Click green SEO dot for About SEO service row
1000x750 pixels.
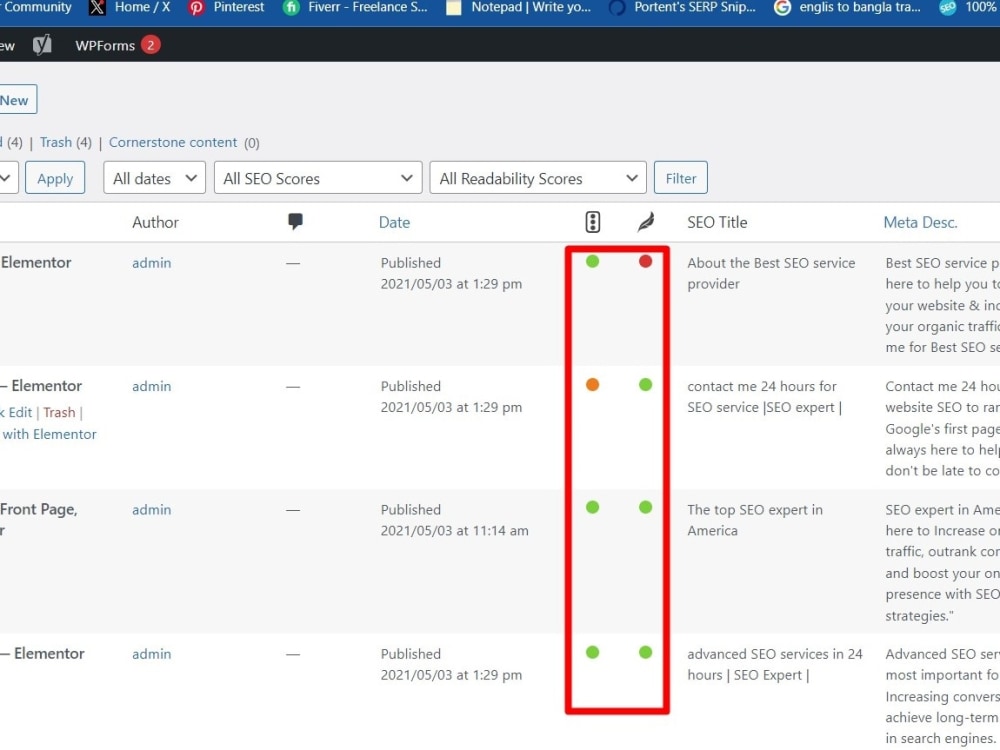[x=592, y=261]
